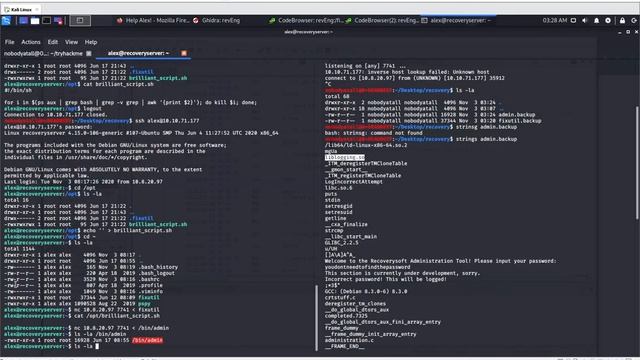Open the terminal File menu

9,42
